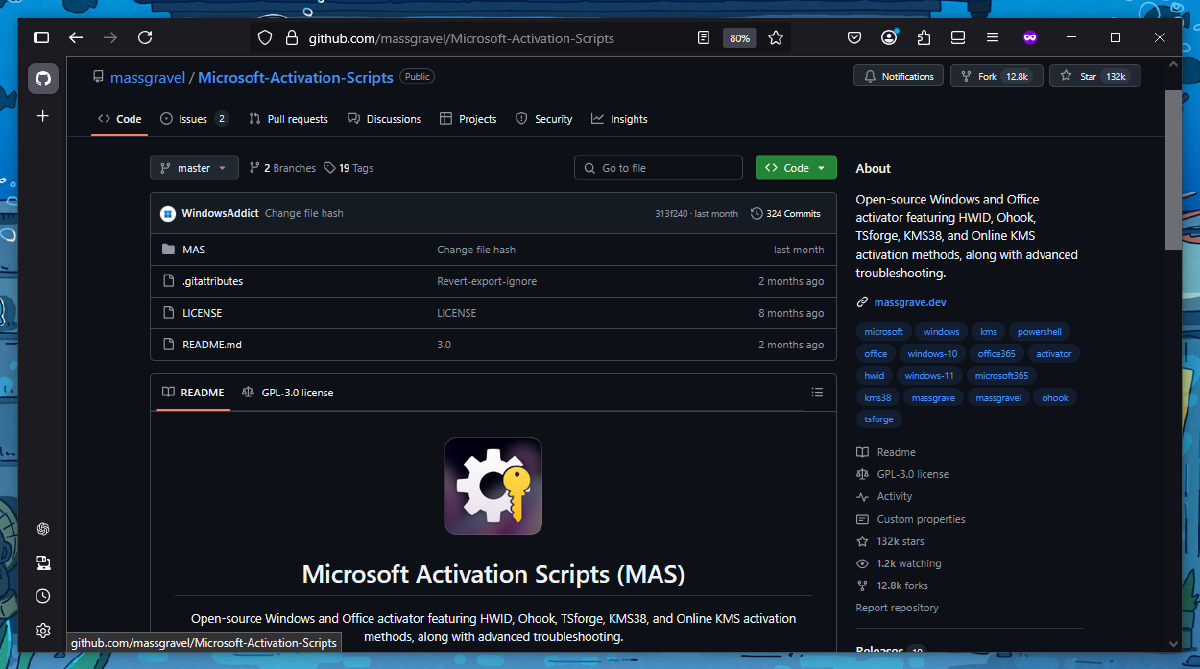The image size is (1200, 669).
Task: Open the LICENSE file
Action: pos(202,313)
